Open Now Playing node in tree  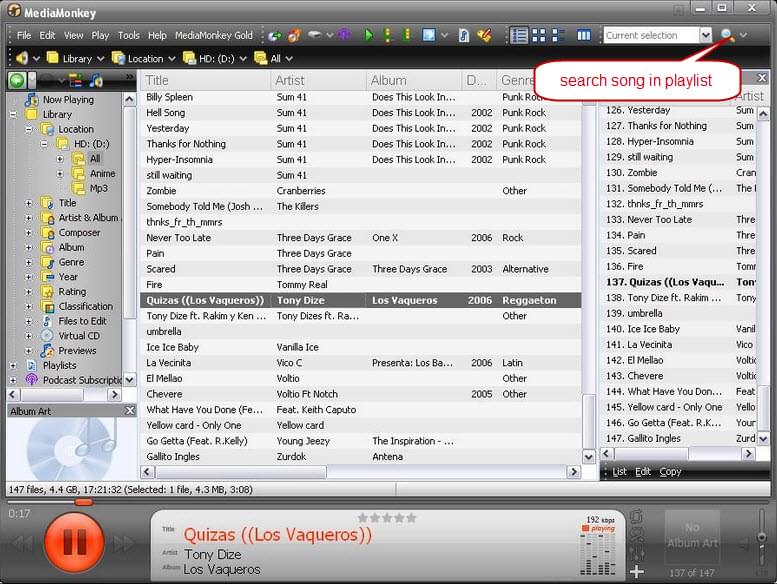67,100
